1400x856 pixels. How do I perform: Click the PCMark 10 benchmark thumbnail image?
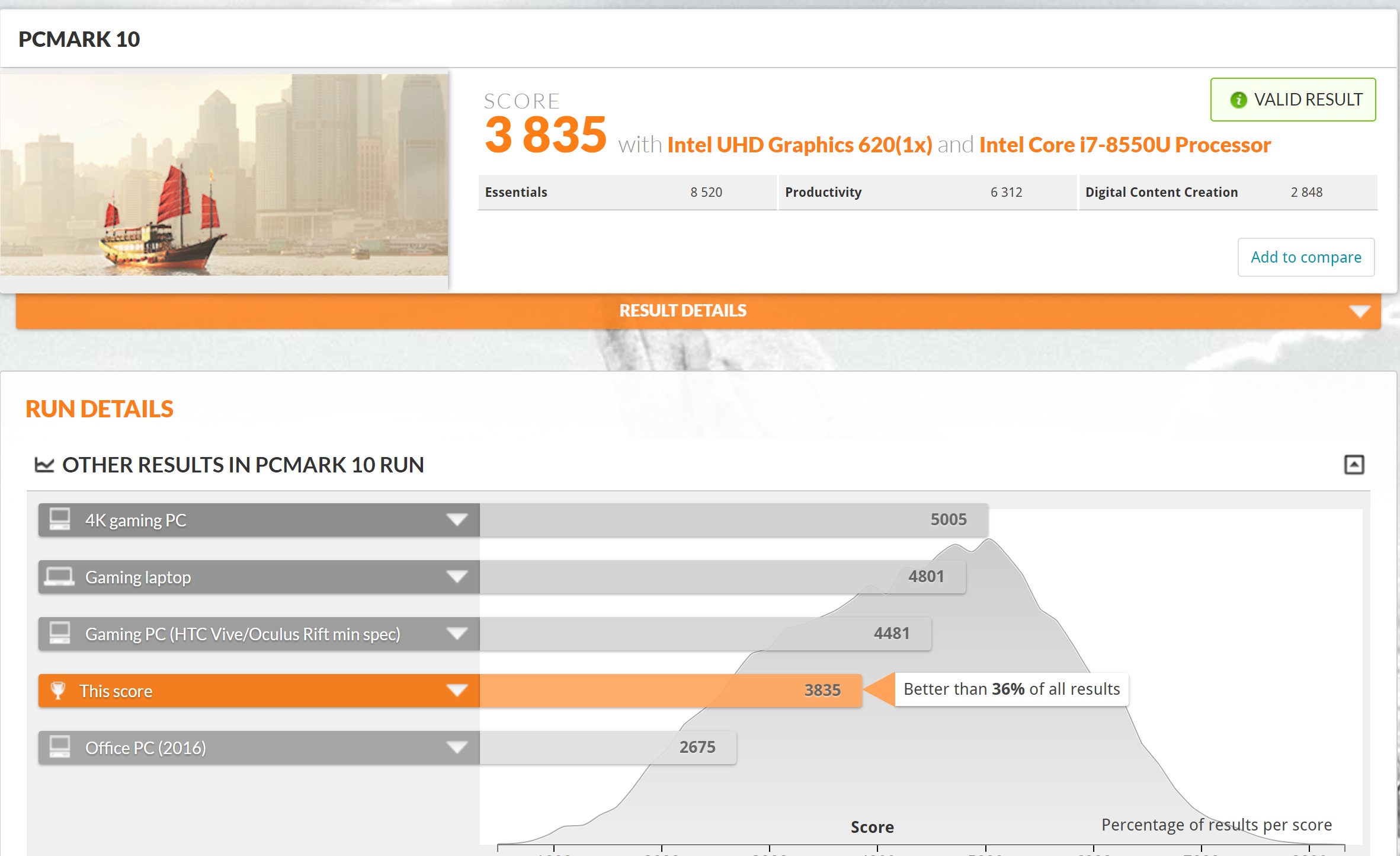(224, 175)
